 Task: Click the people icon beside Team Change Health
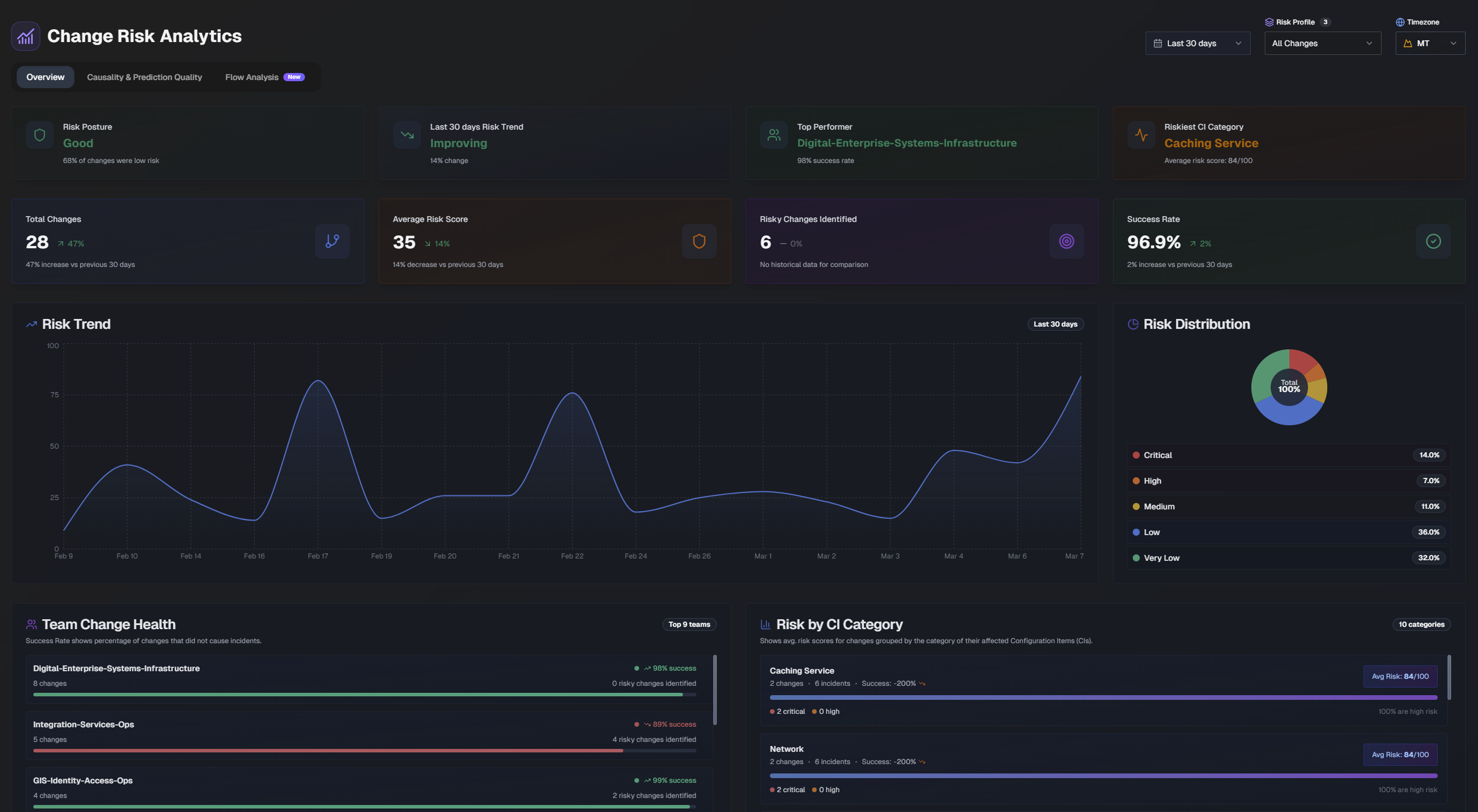(x=32, y=624)
